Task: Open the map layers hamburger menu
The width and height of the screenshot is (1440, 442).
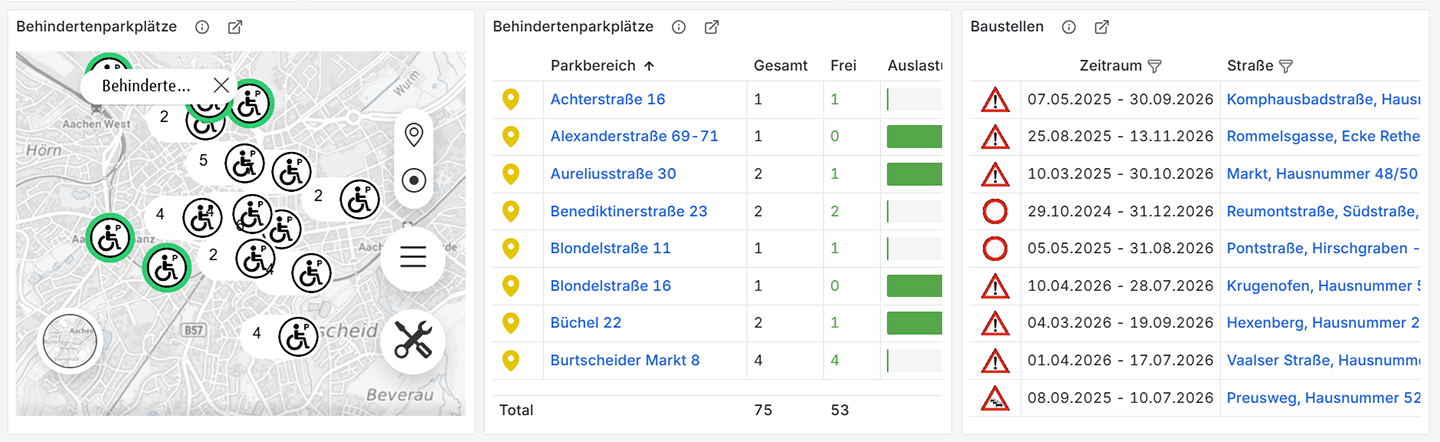Action: pos(412,257)
